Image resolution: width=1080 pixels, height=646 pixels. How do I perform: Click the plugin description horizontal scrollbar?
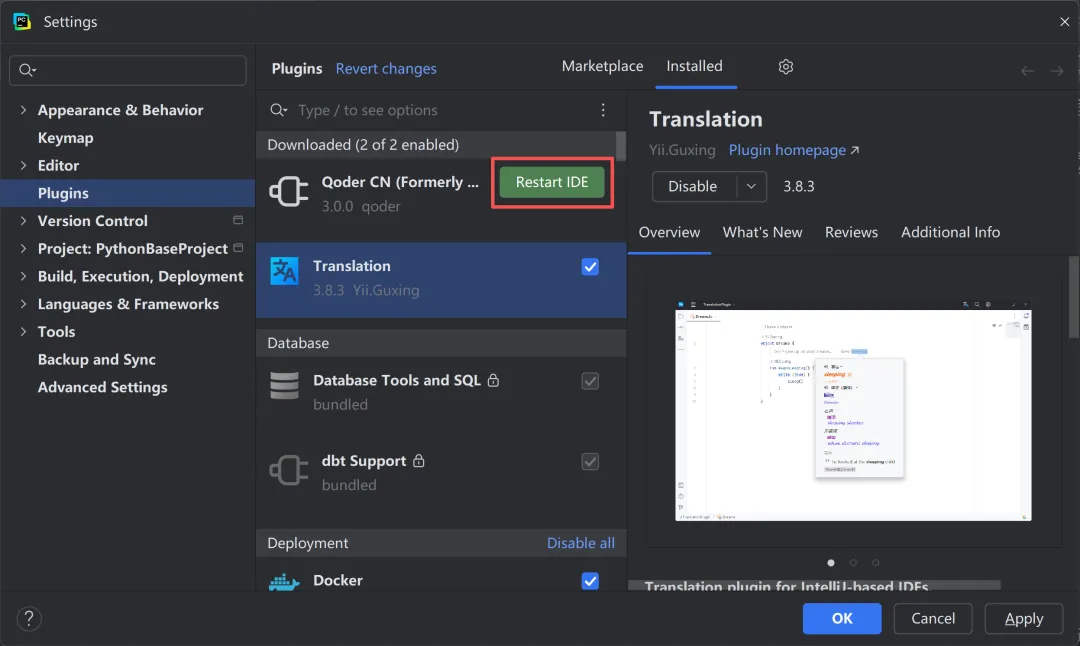[814, 585]
